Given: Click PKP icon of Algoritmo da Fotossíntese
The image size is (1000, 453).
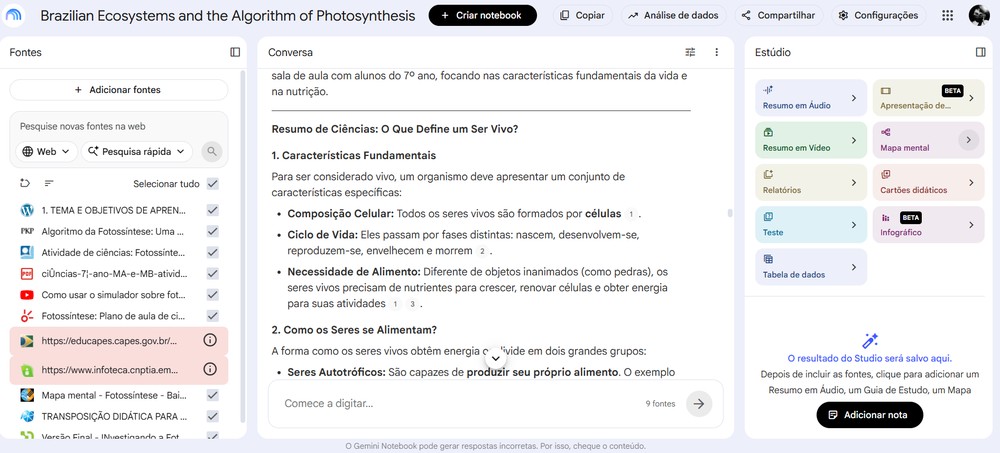Looking at the screenshot, I should 27,231.
